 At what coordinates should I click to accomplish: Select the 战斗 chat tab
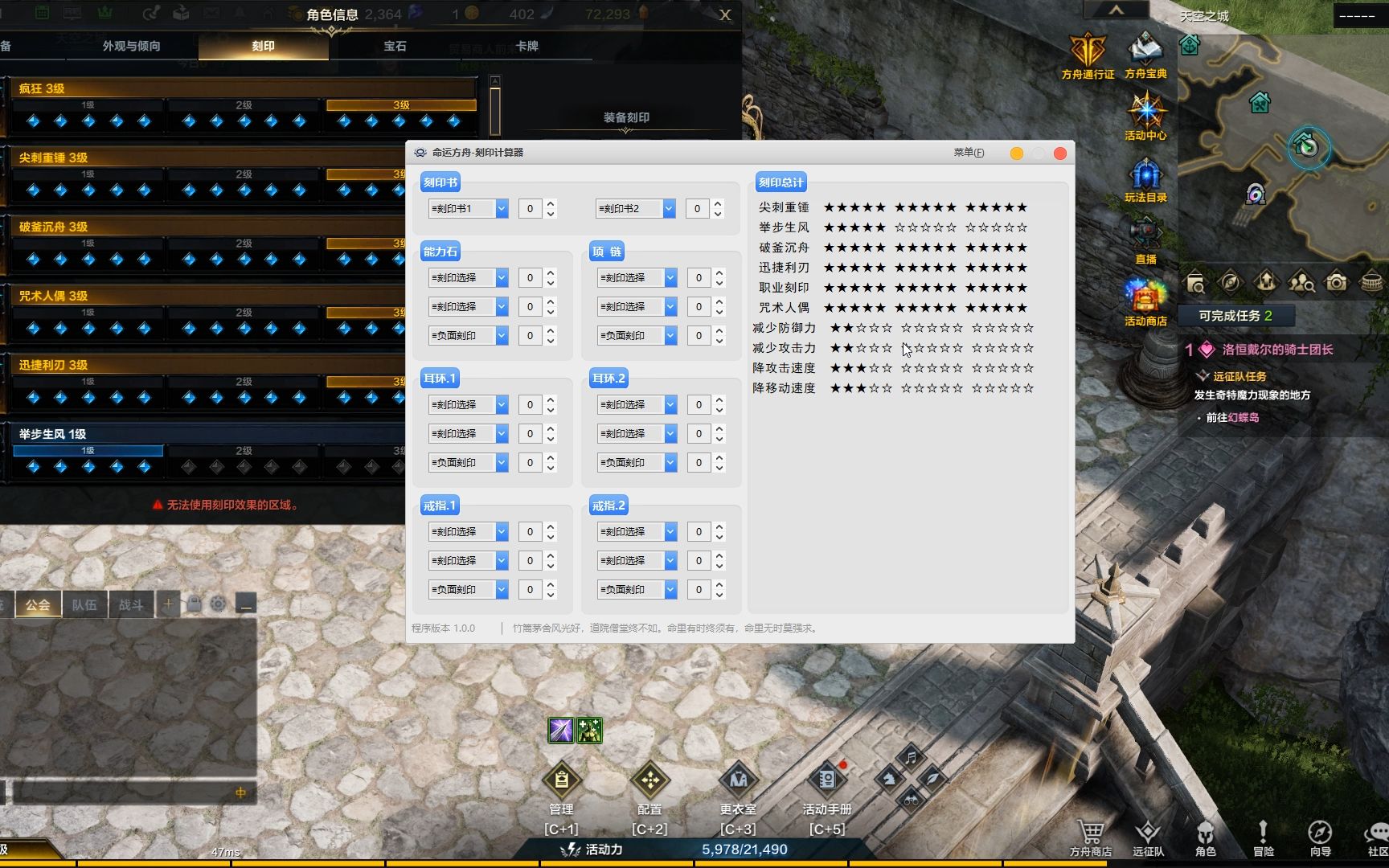click(x=131, y=605)
